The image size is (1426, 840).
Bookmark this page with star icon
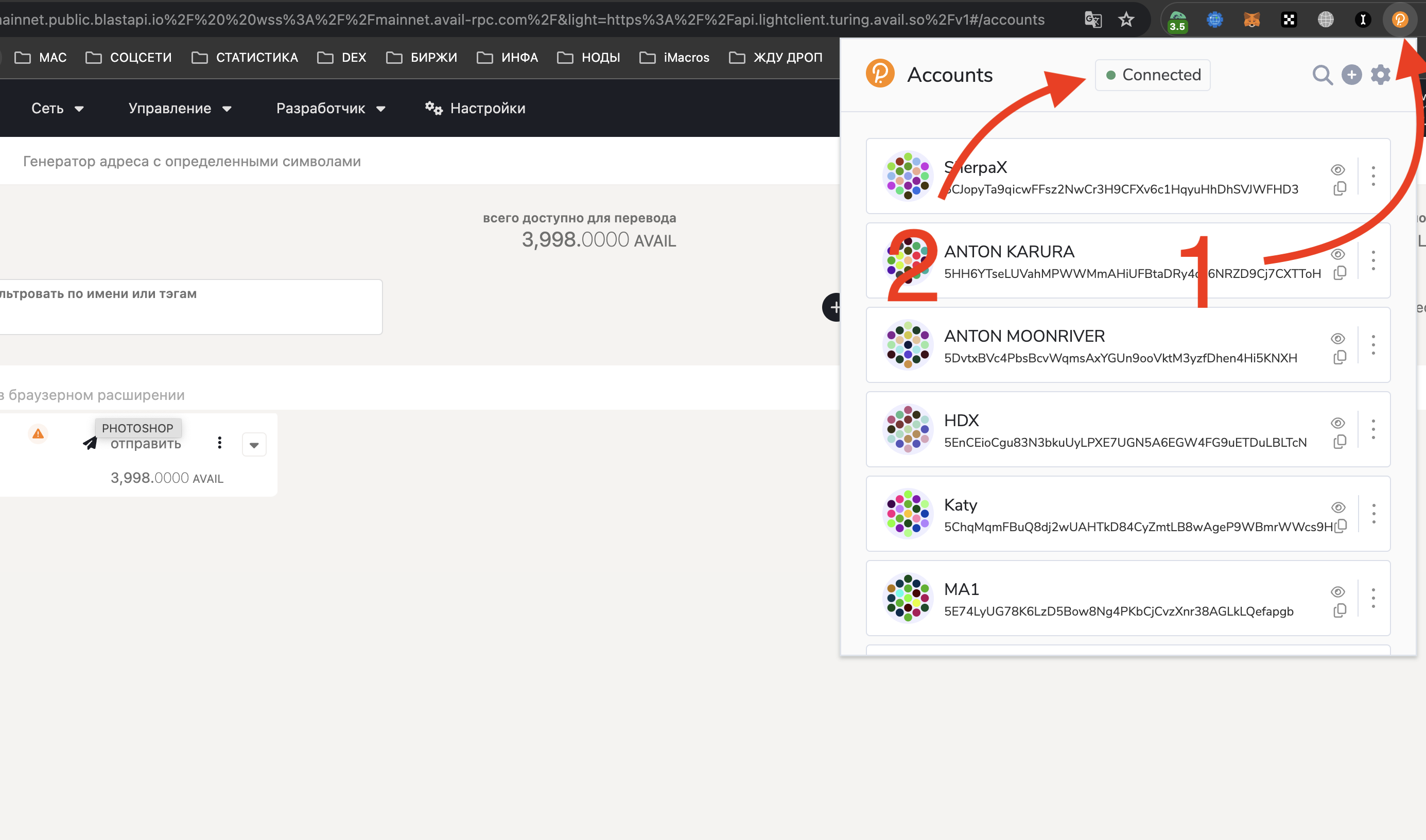(1126, 20)
